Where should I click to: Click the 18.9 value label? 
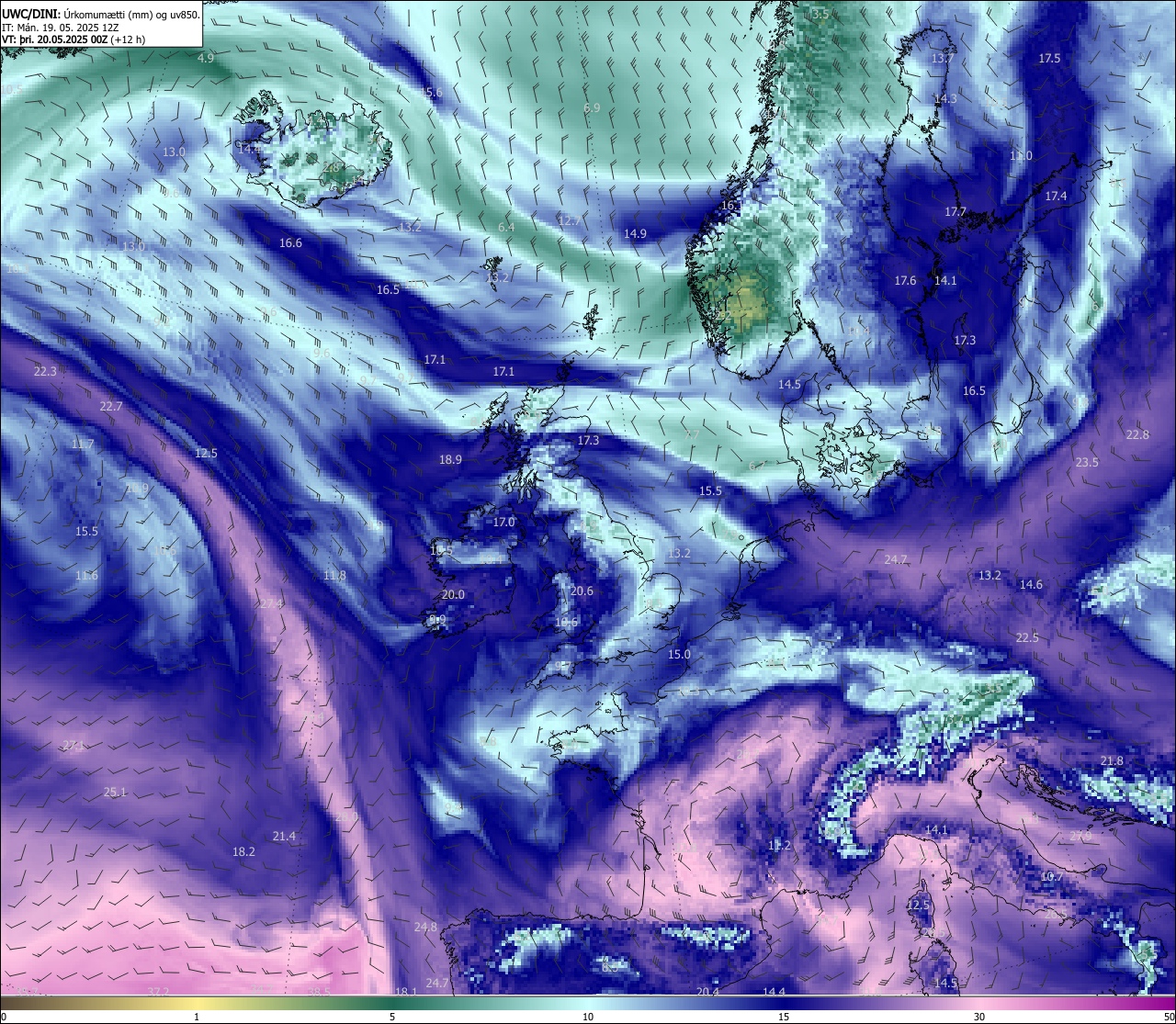pos(450,459)
